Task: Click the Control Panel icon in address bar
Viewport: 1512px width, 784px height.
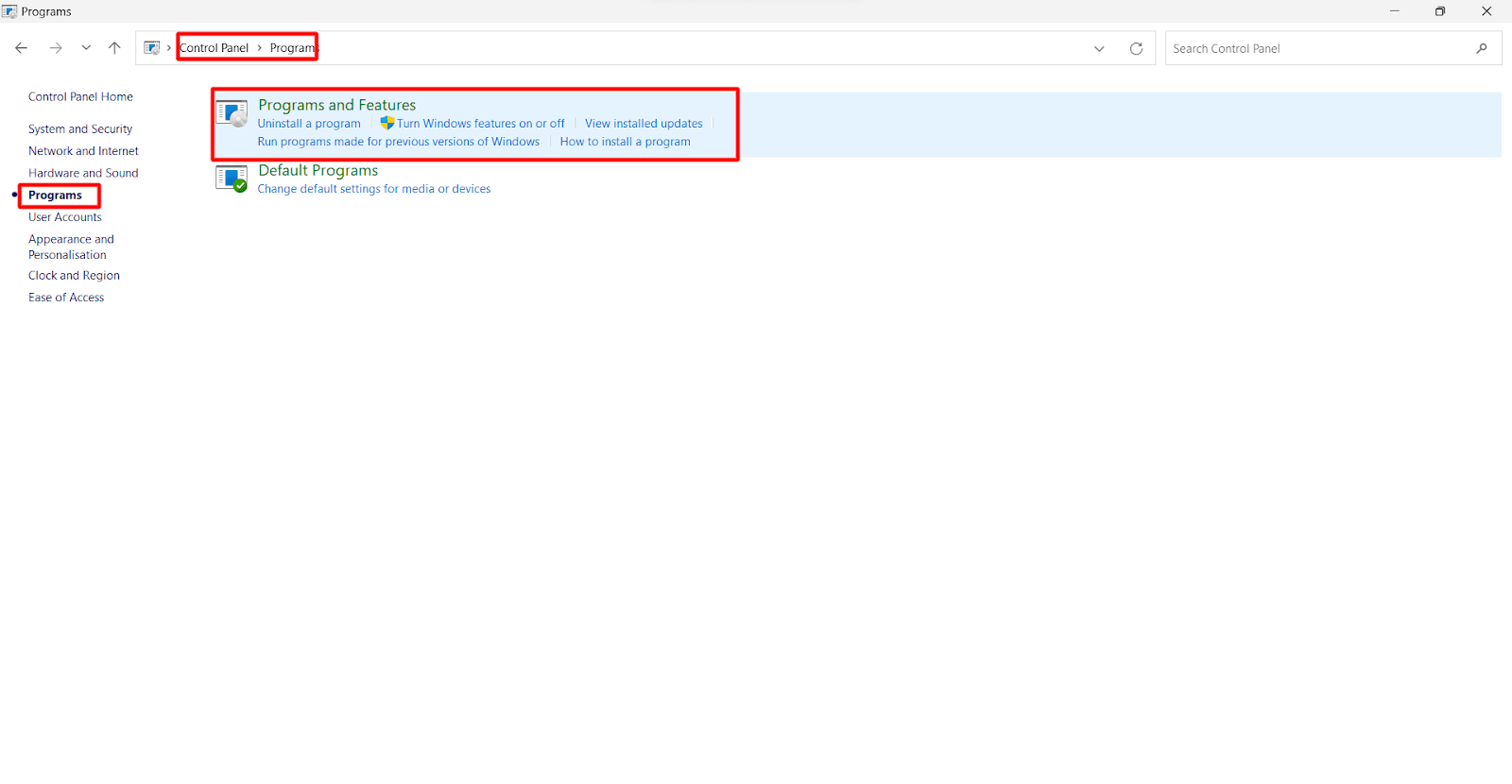Action: pos(152,48)
